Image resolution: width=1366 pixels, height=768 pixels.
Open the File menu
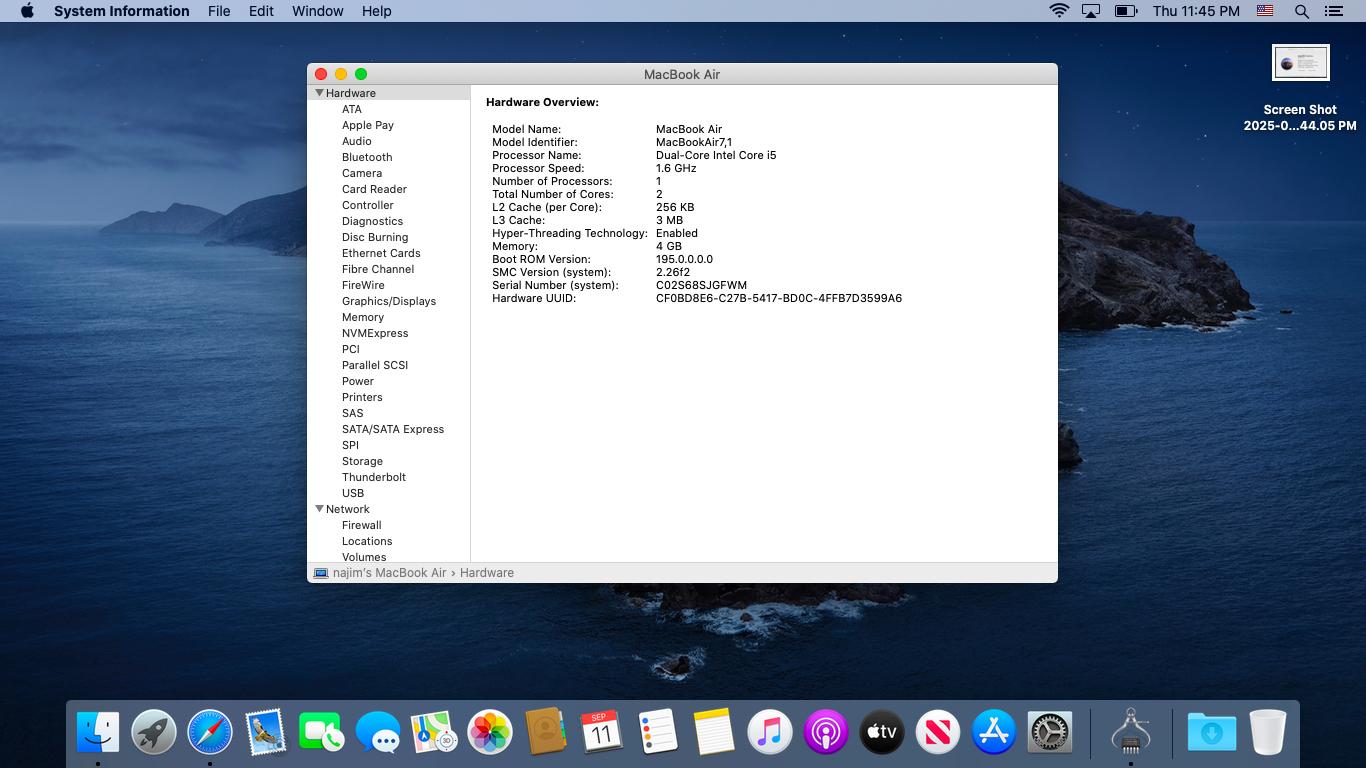[x=219, y=11]
